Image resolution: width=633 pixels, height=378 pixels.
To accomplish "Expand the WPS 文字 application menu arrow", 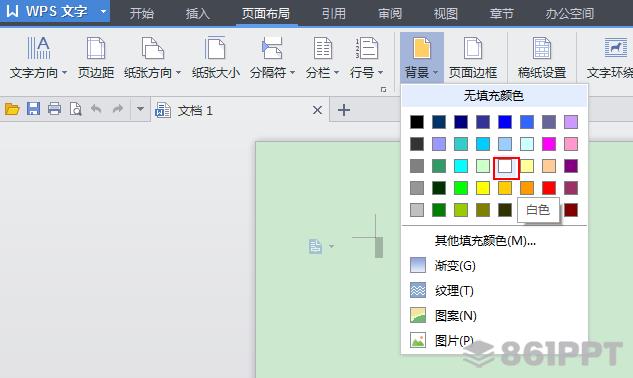I will (103, 11).
